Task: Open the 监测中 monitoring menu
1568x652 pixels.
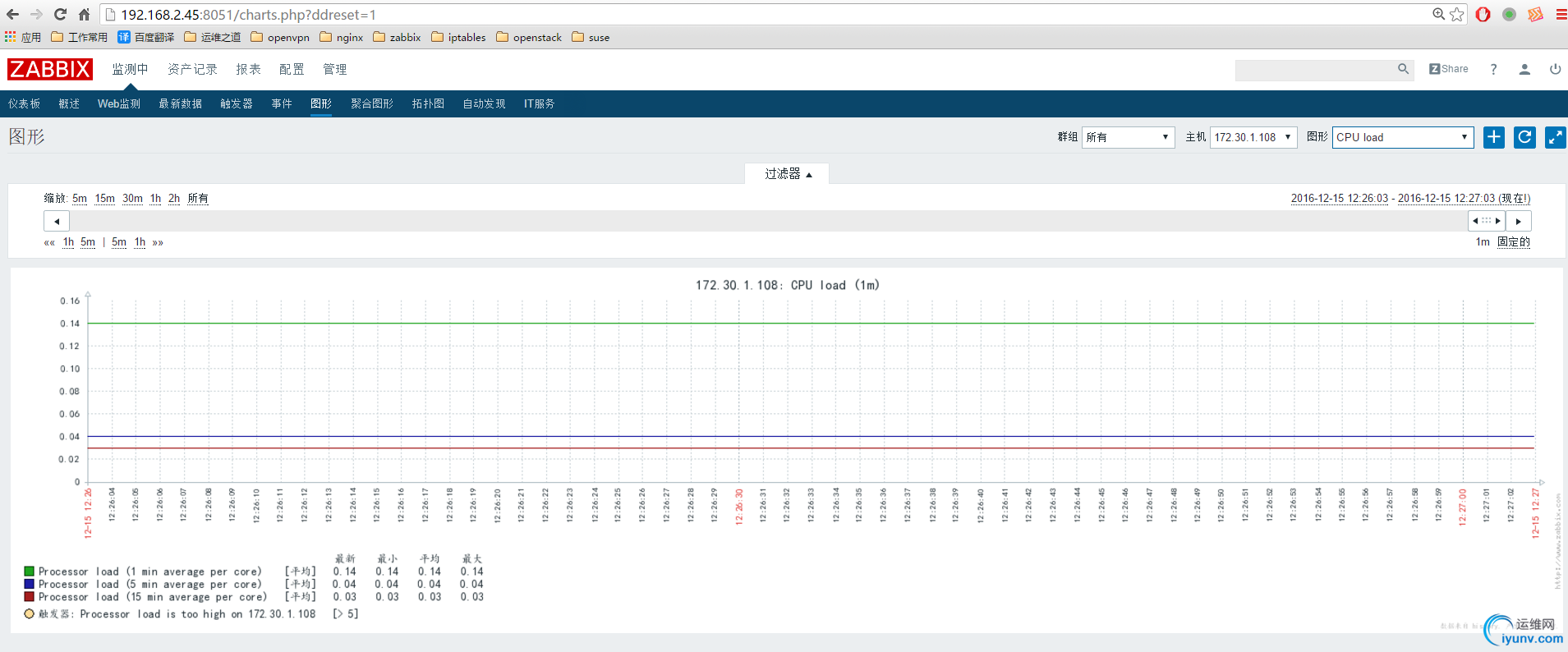Action: (130, 69)
